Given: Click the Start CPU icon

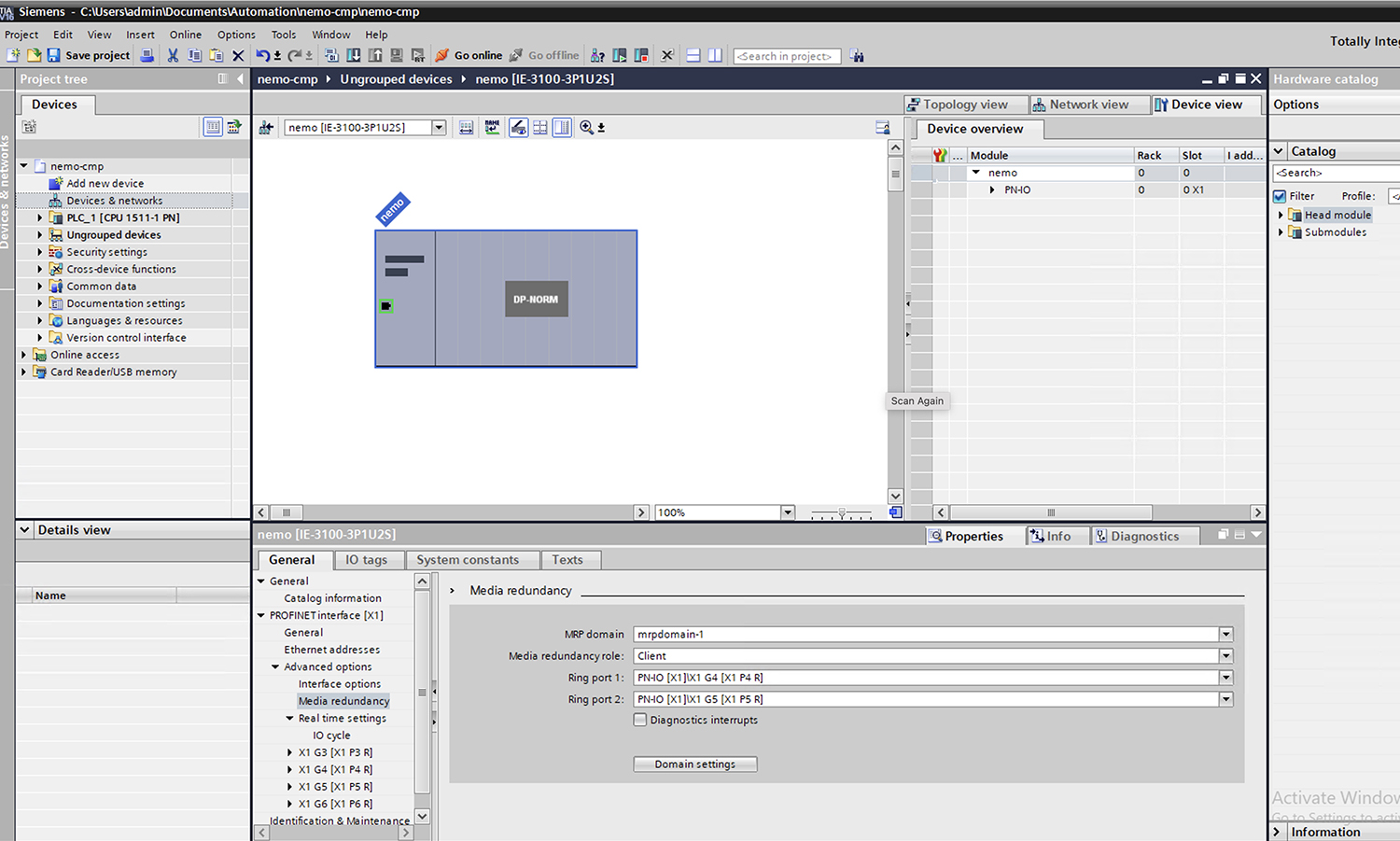Looking at the screenshot, I should pos(619,55).
